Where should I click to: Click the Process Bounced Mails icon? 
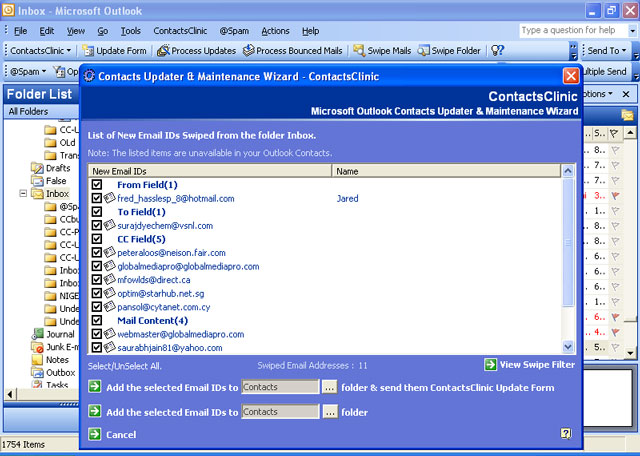coord(248,50)
